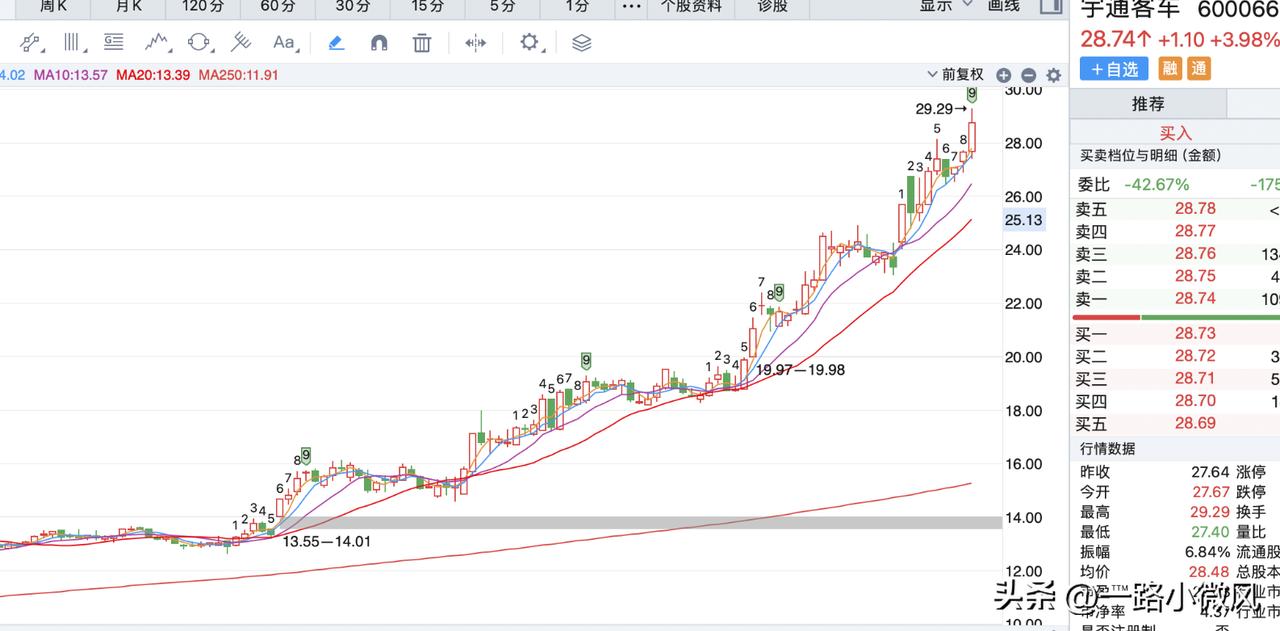This screenshot has height=631, width=1280.
Task: Open chart settings gear near 前复权
Action: click(1053, 75)
